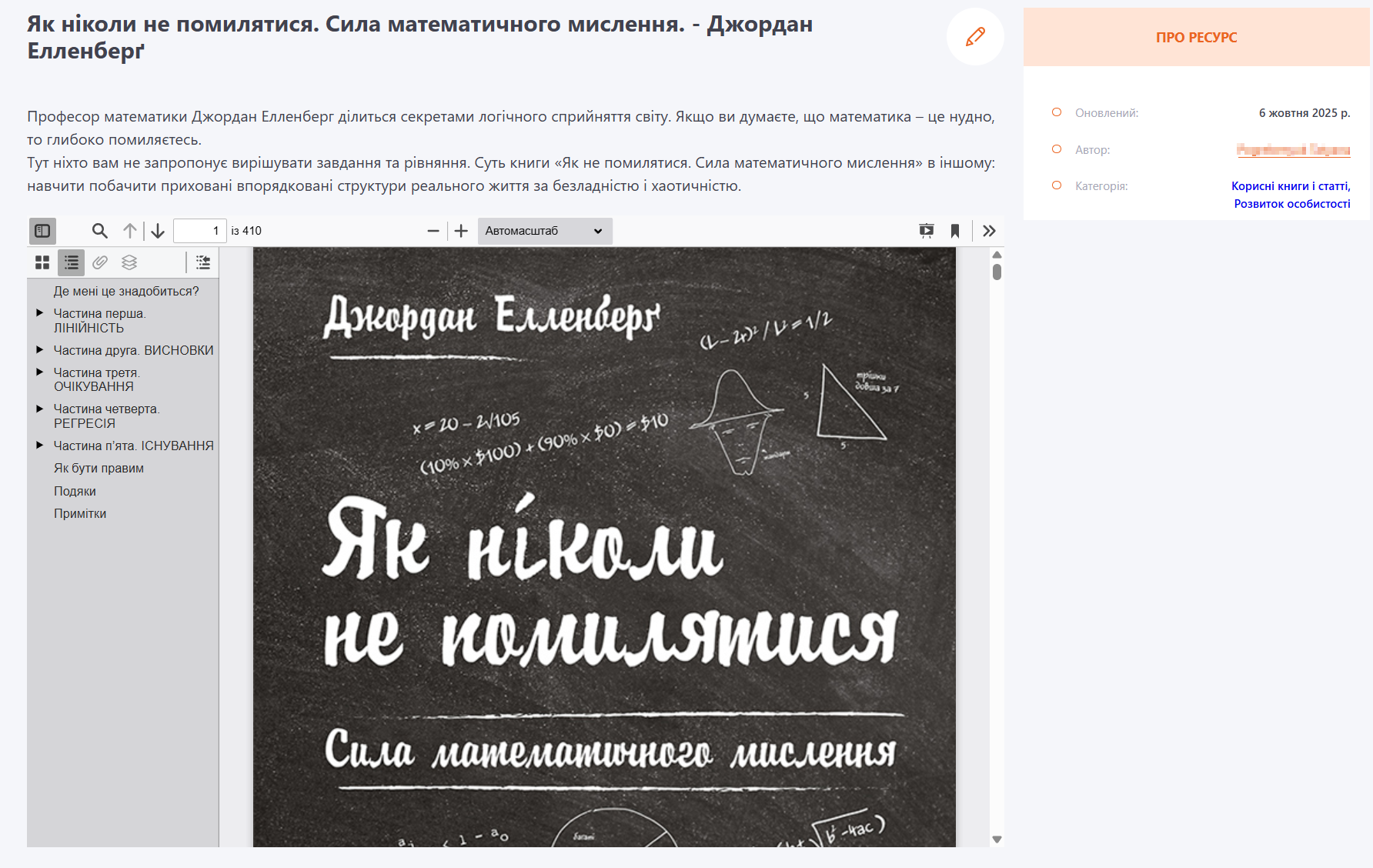Open the outline entry Подяки
The width and height of the screenshot is (1373, 868).
(75, 491)
